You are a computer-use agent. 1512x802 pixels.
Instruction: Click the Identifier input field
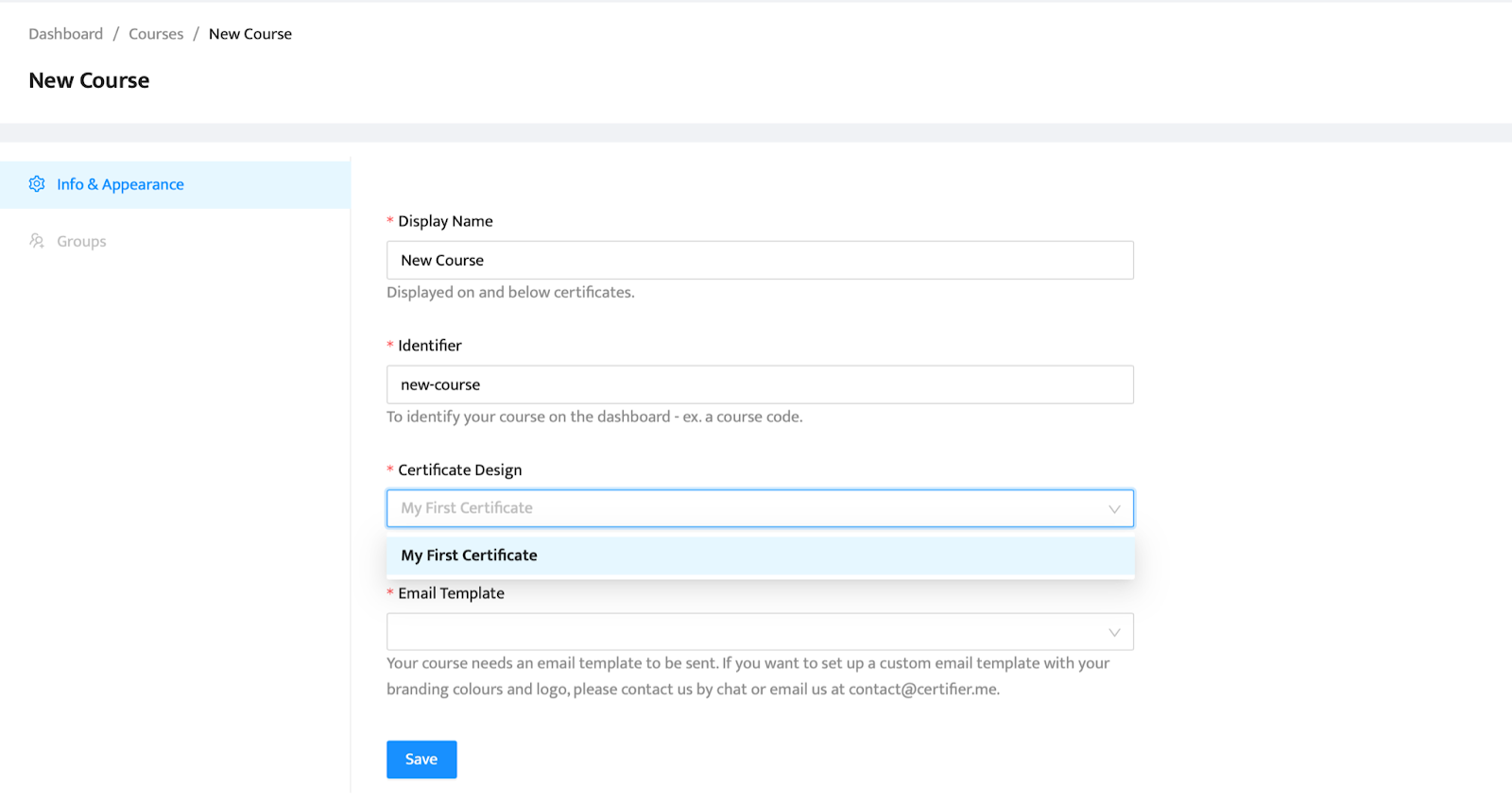coord(760,384)
